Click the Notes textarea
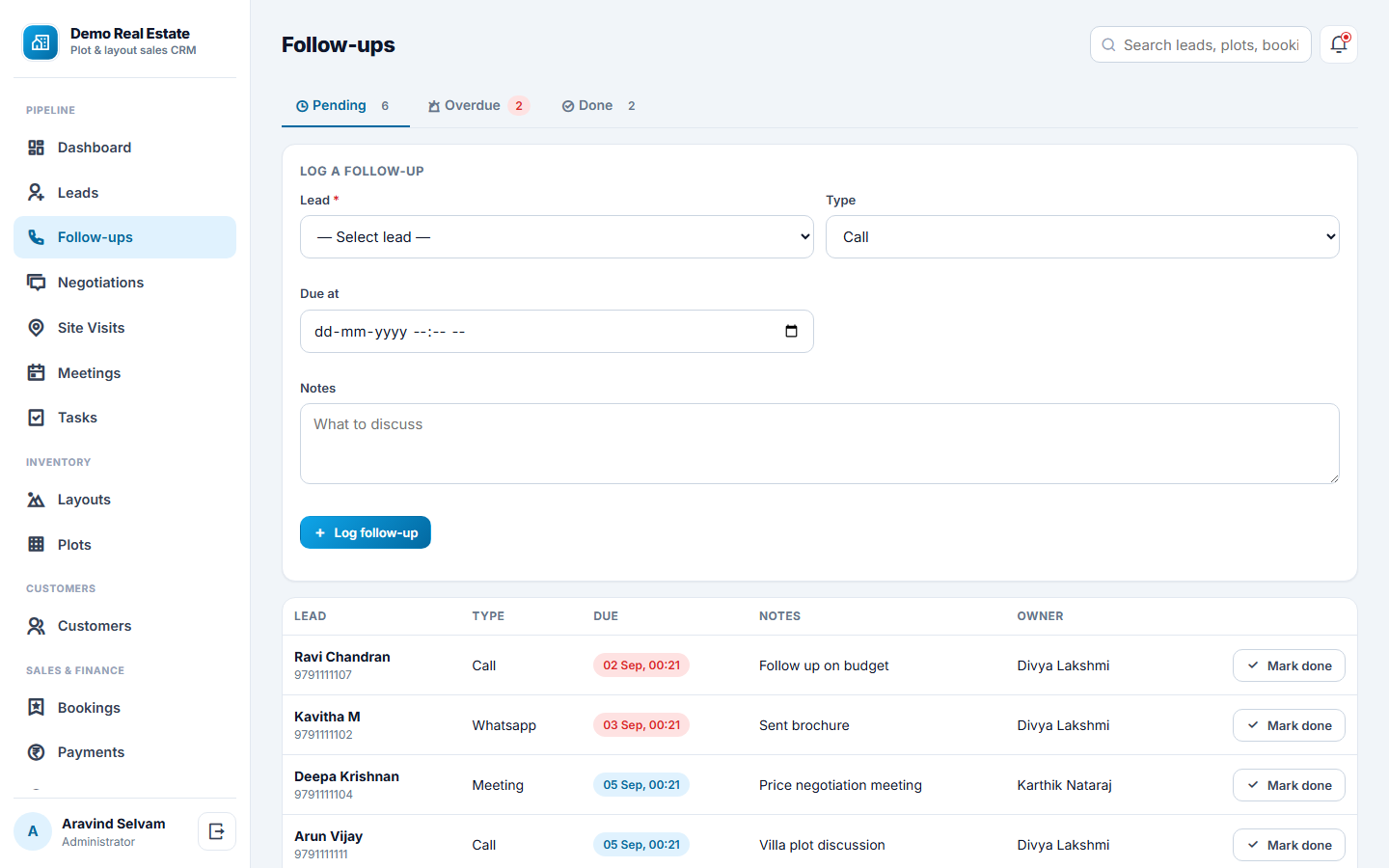 819,444
